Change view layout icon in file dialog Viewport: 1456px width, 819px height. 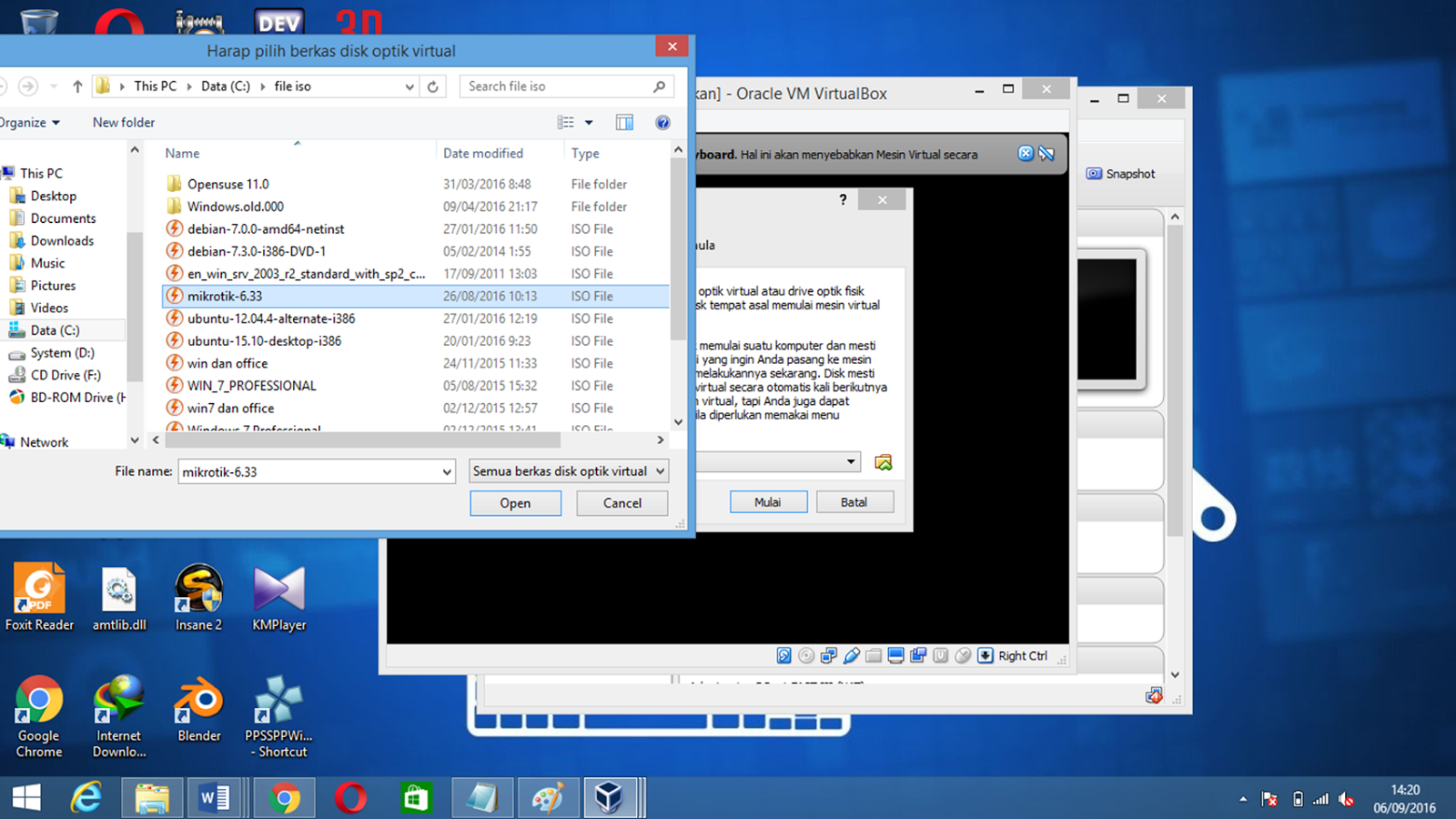566,122
